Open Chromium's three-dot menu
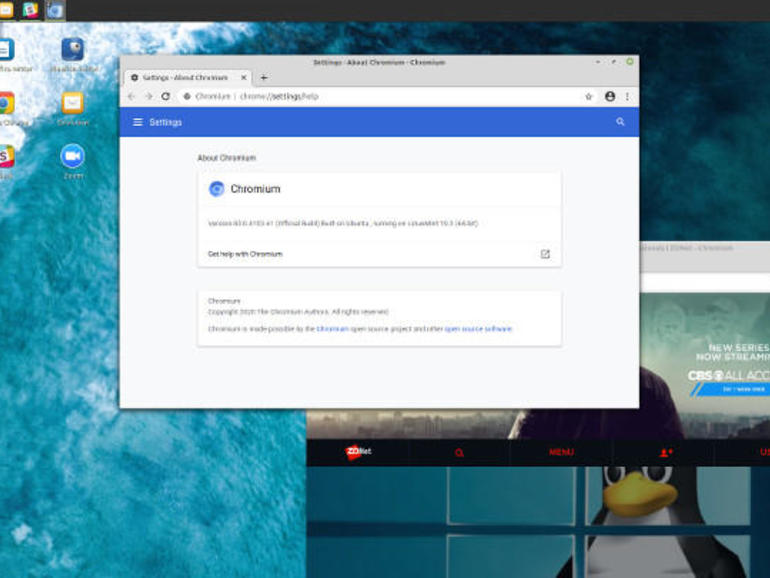 tap(627, 96)
